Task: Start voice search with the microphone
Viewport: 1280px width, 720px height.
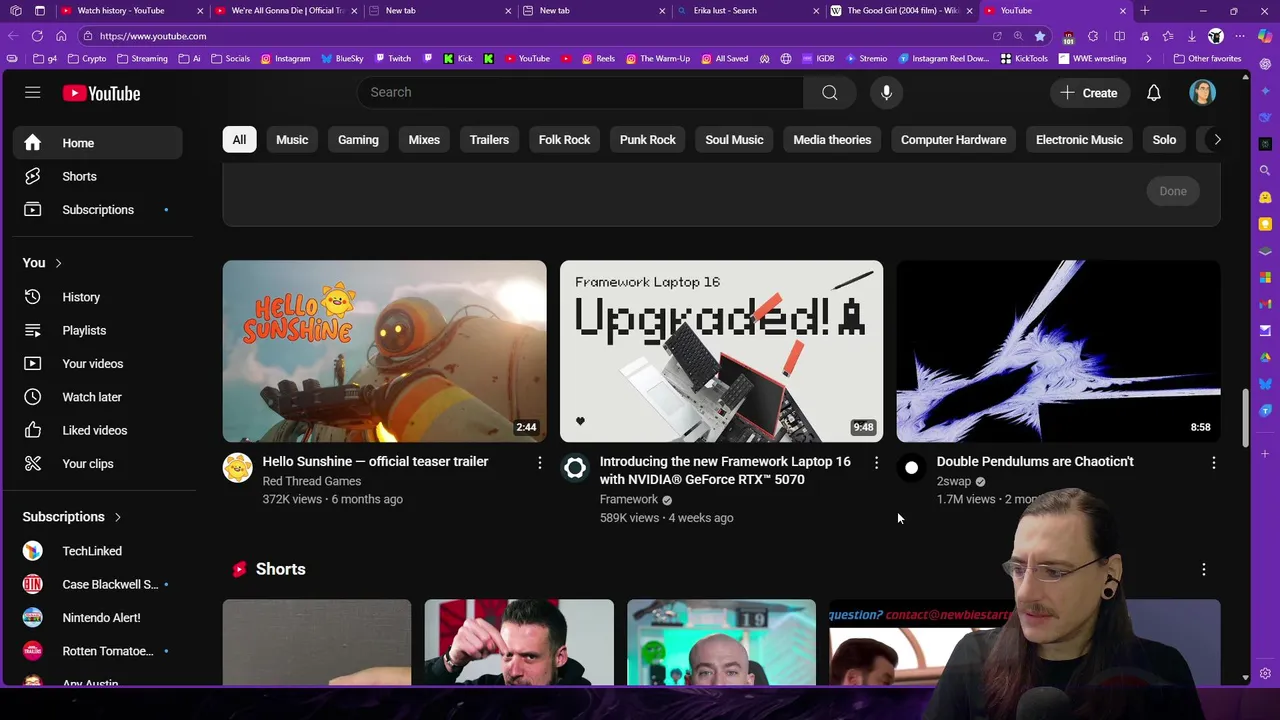Action: (x=886, y=92)
